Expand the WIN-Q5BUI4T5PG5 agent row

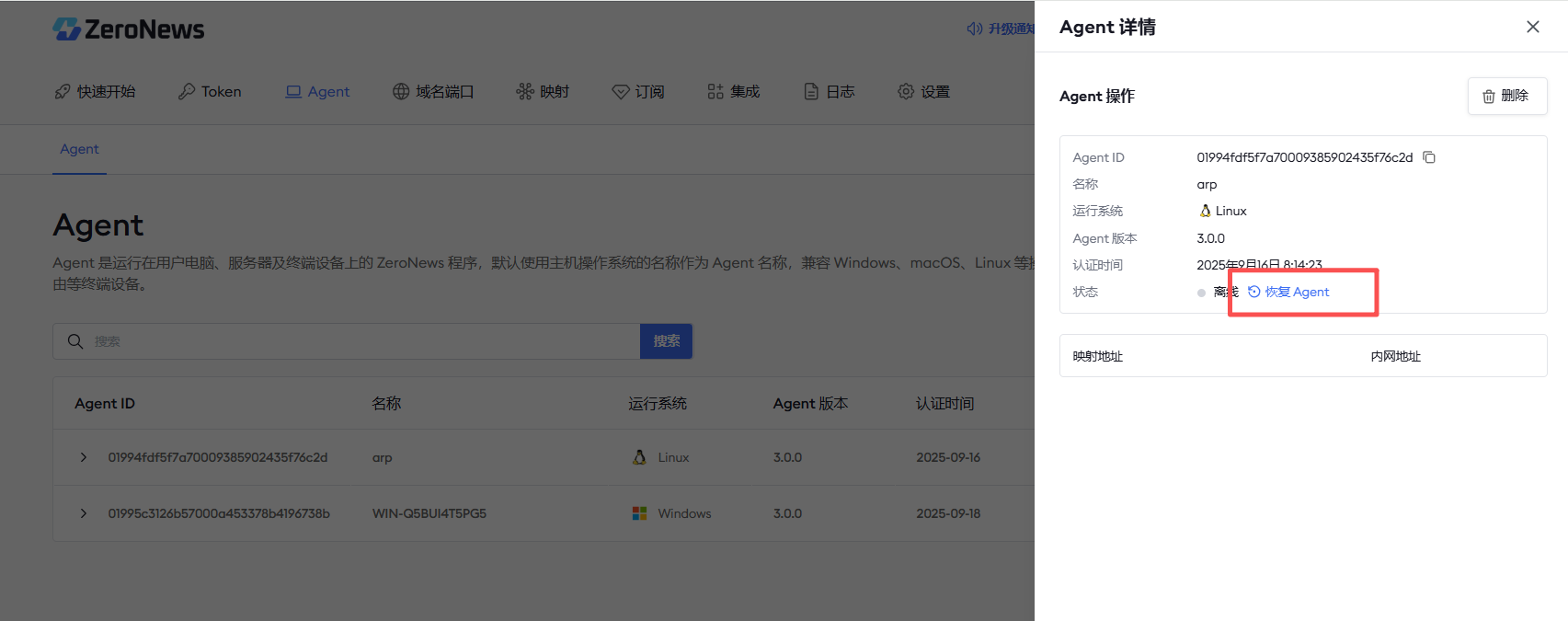click(84, 513)
